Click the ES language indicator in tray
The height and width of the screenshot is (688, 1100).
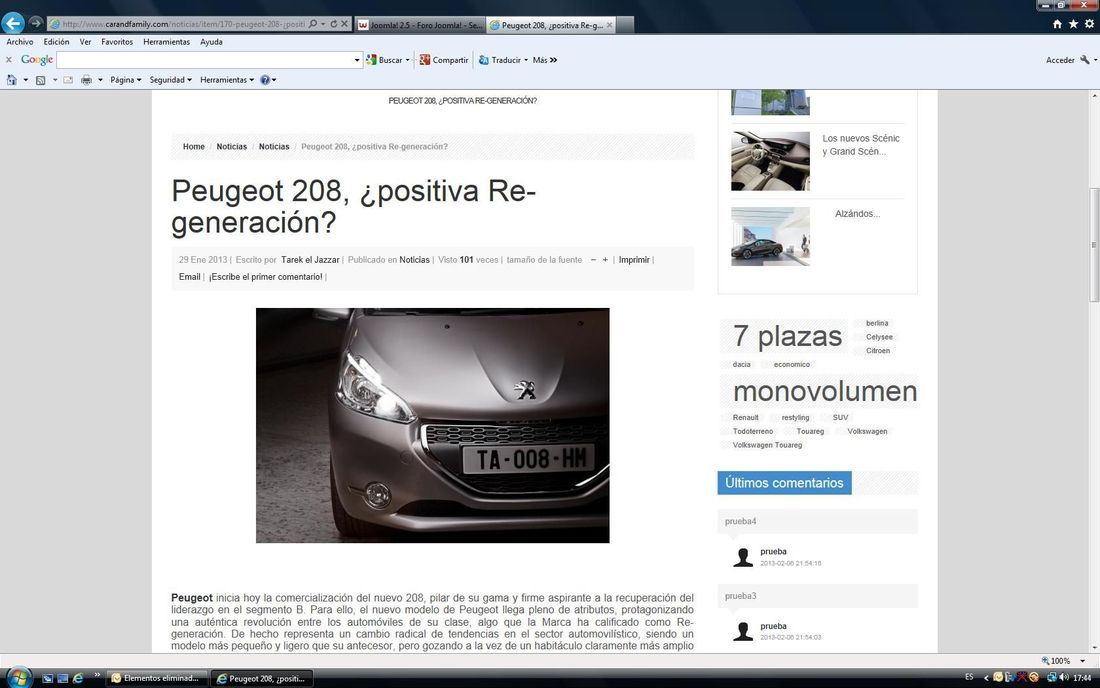coord(969,677)
